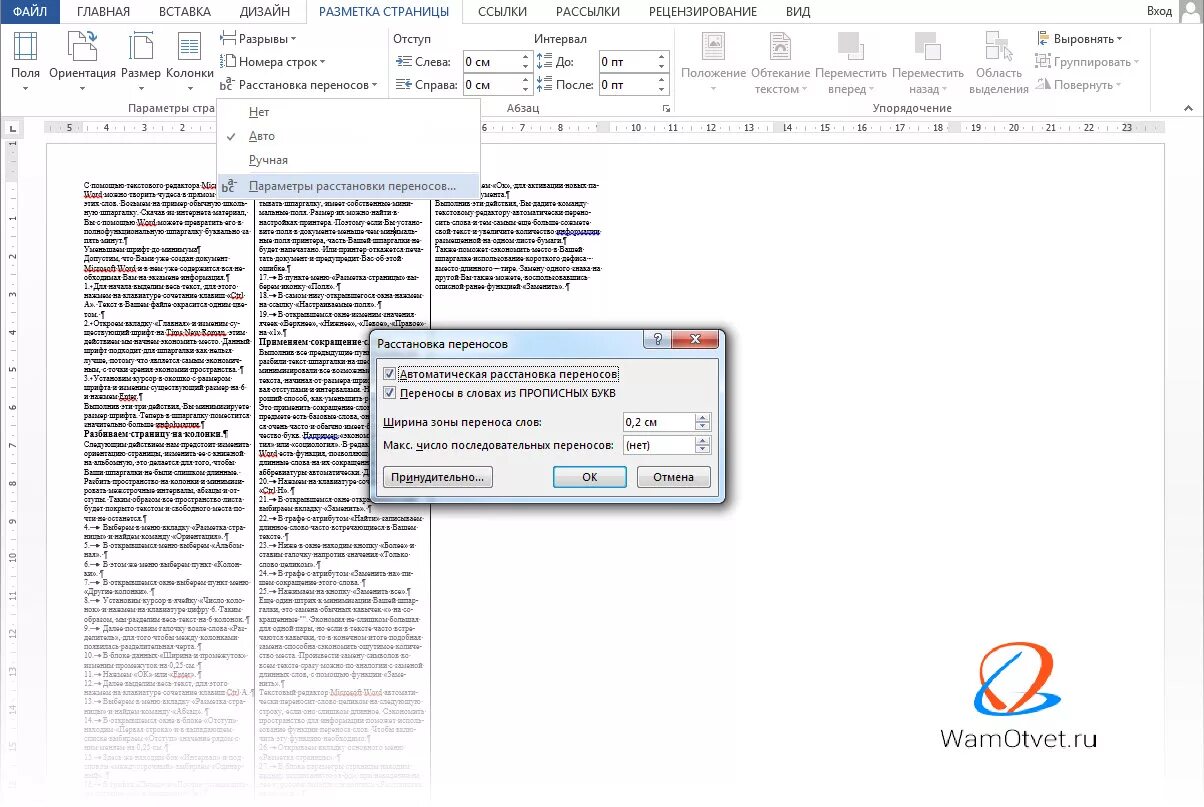Viewport: 1204px width, 807px height.
Task: Open the Область выделения selection pane
Action: [998, 62]
